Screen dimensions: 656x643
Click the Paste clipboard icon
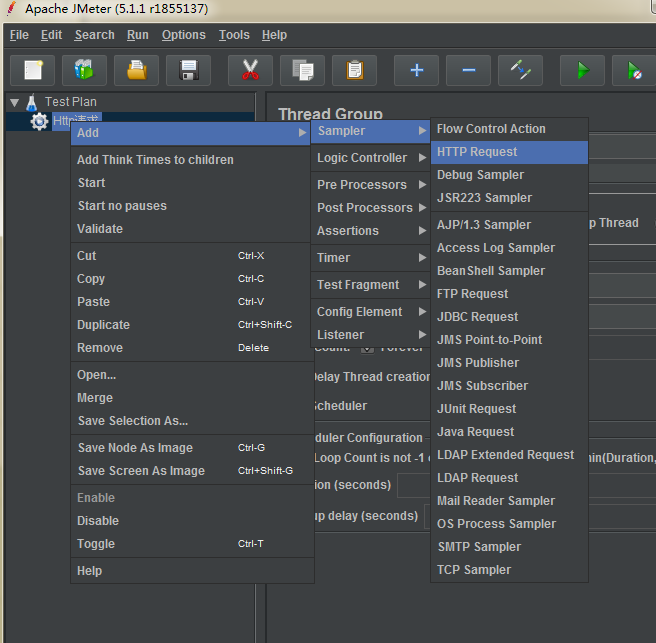354,70
